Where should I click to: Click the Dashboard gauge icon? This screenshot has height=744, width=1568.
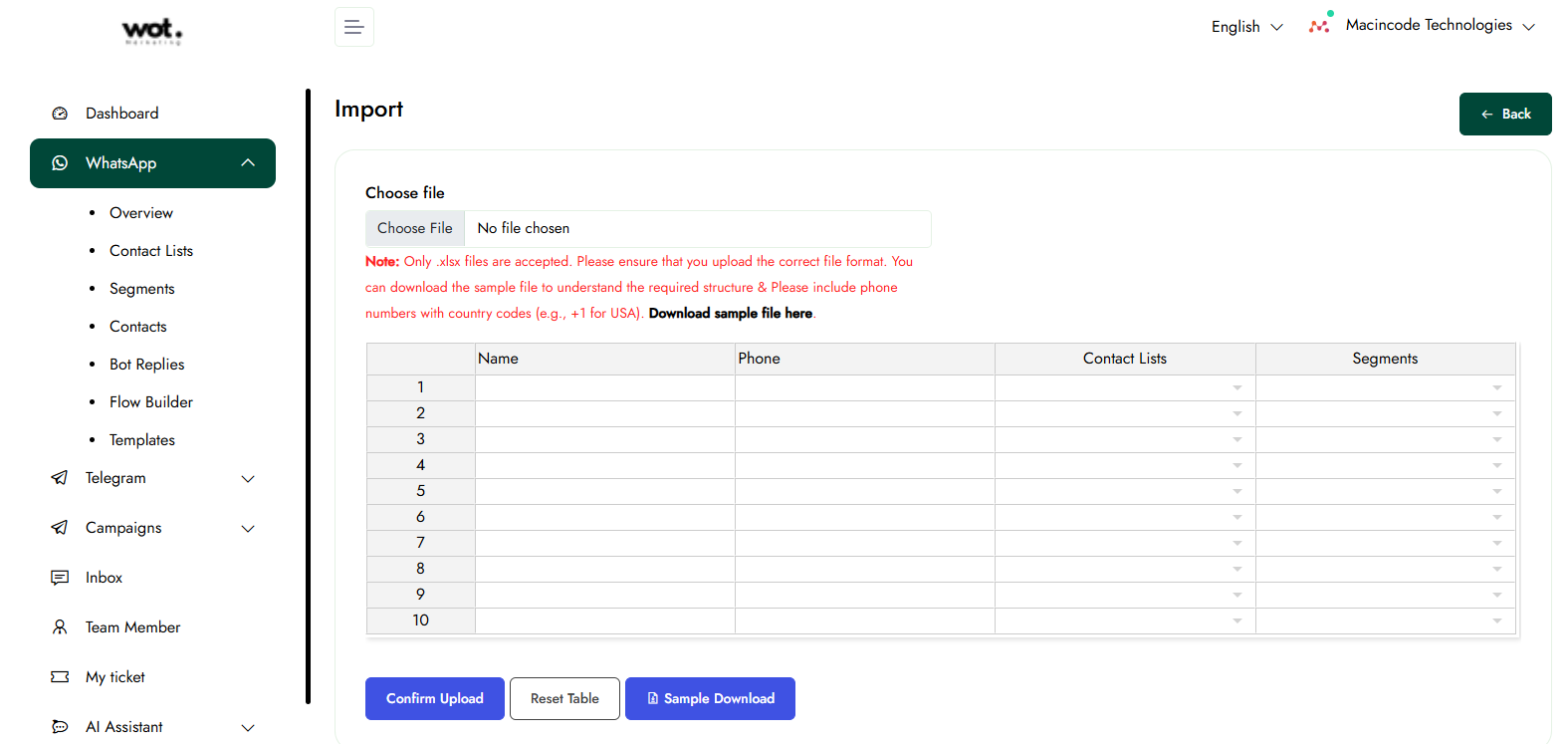60,114
